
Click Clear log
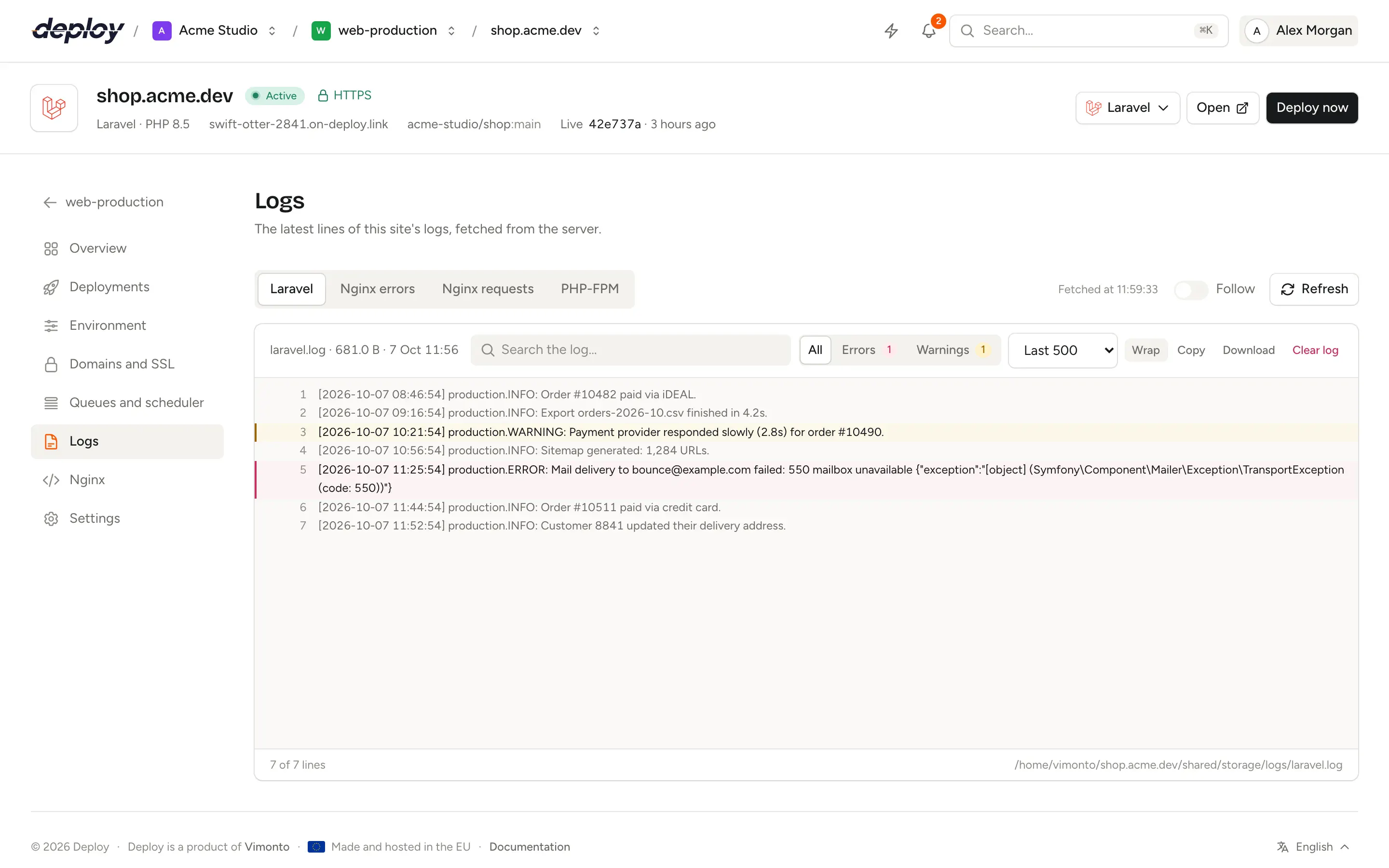1315,350
